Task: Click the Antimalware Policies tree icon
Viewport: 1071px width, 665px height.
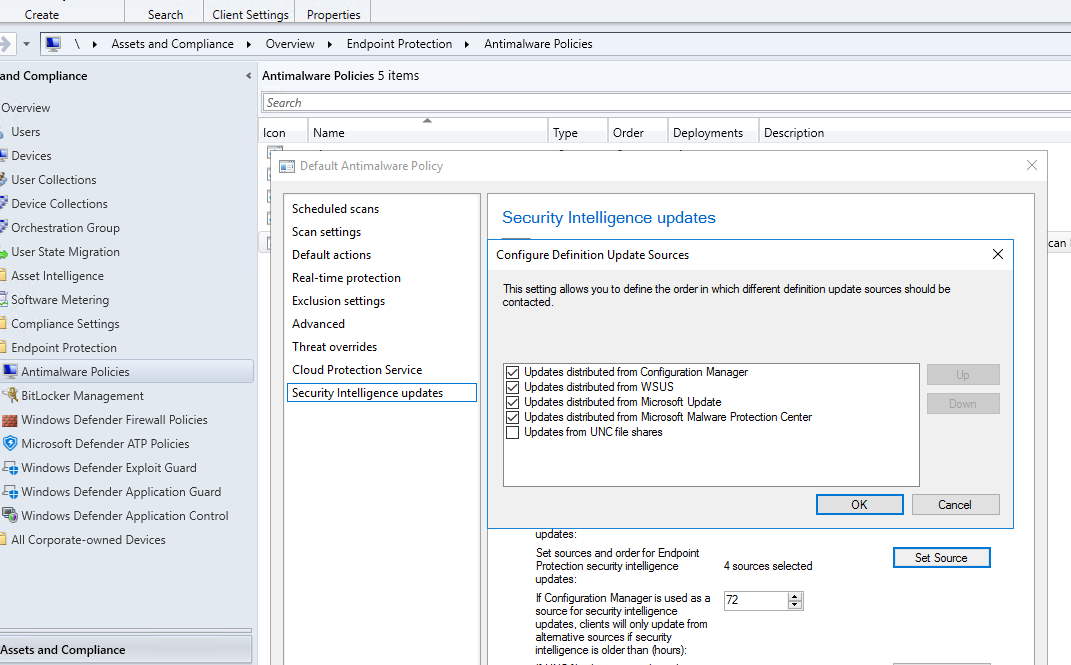Action: 10,371
